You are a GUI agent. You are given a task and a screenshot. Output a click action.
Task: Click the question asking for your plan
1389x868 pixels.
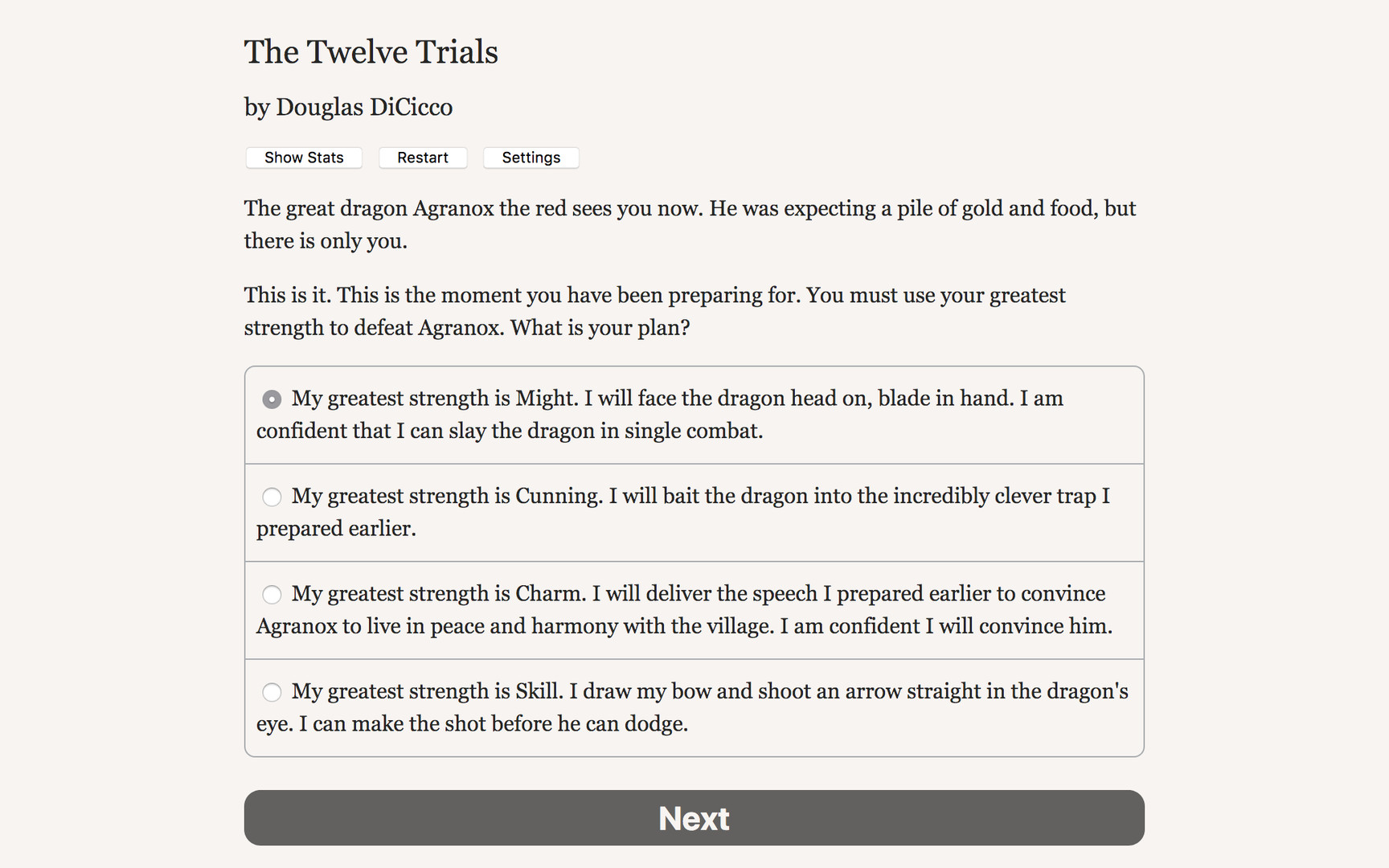654,311
